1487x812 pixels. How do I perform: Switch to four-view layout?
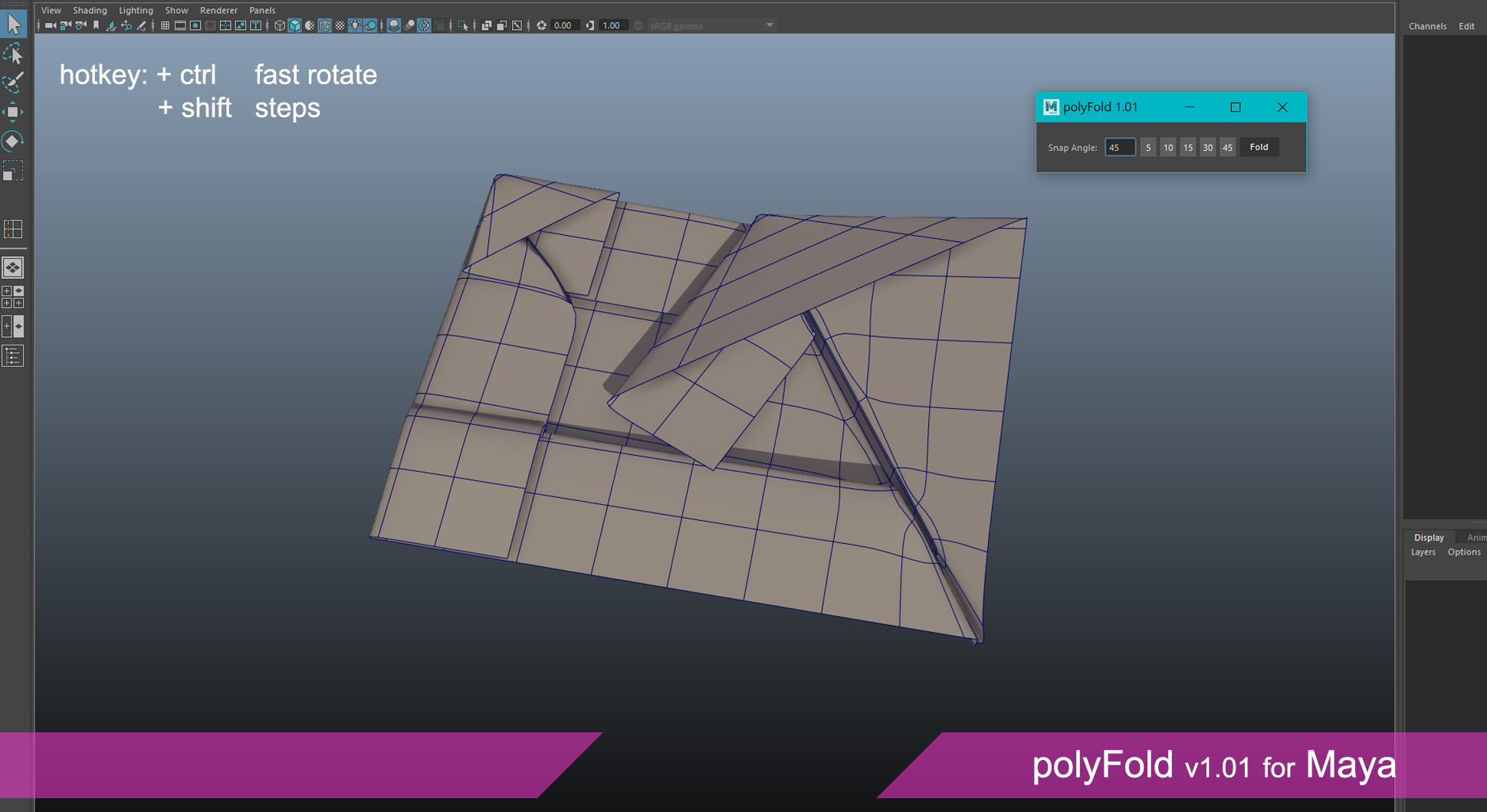[x=13, y=296]
